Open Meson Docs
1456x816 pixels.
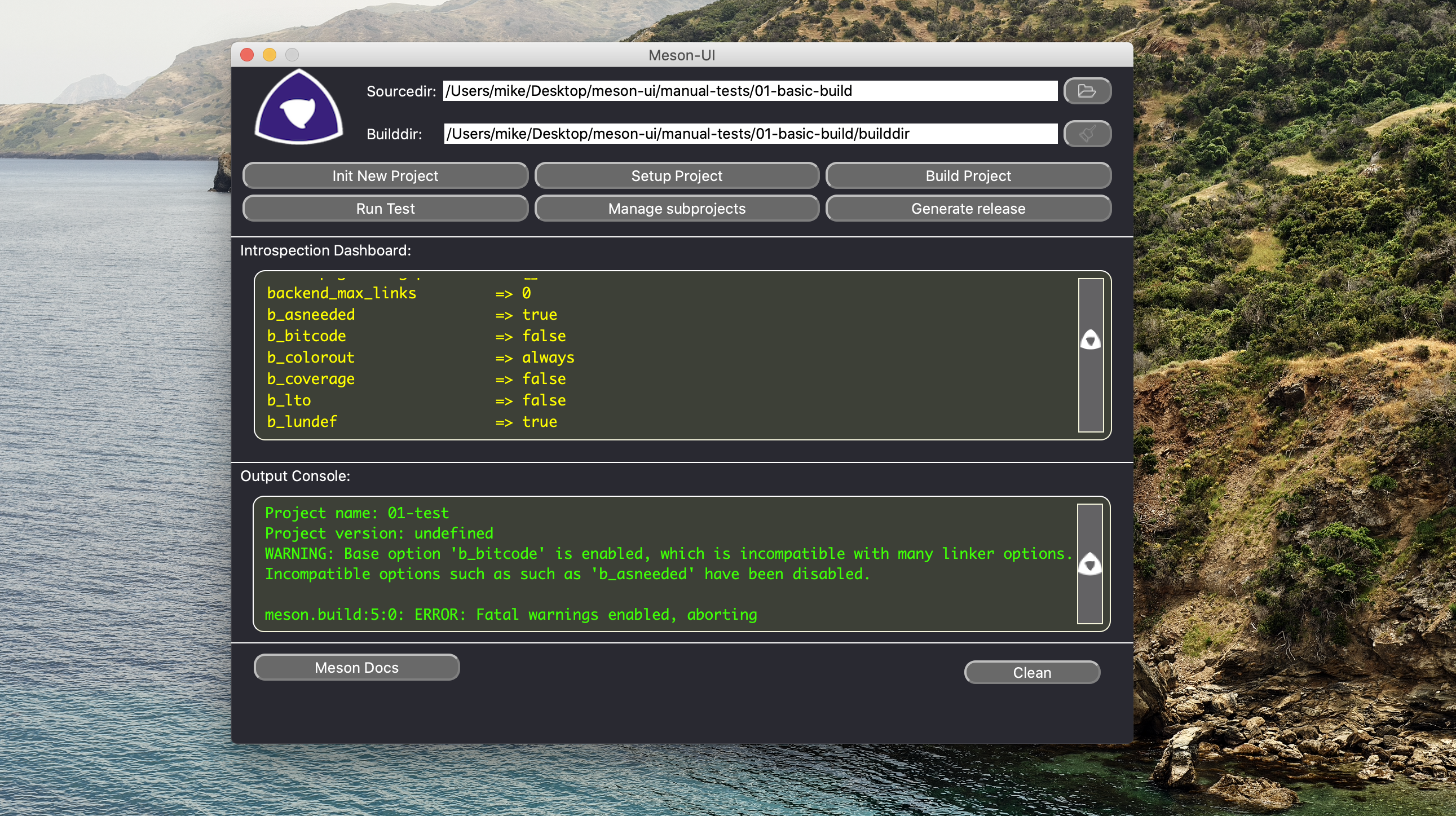[356, 667]
